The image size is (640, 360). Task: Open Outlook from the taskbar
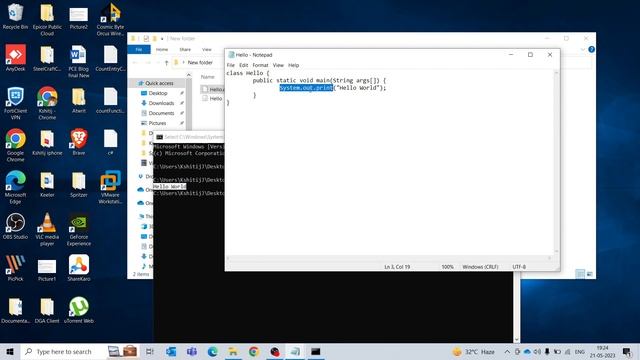coord(171,351)
